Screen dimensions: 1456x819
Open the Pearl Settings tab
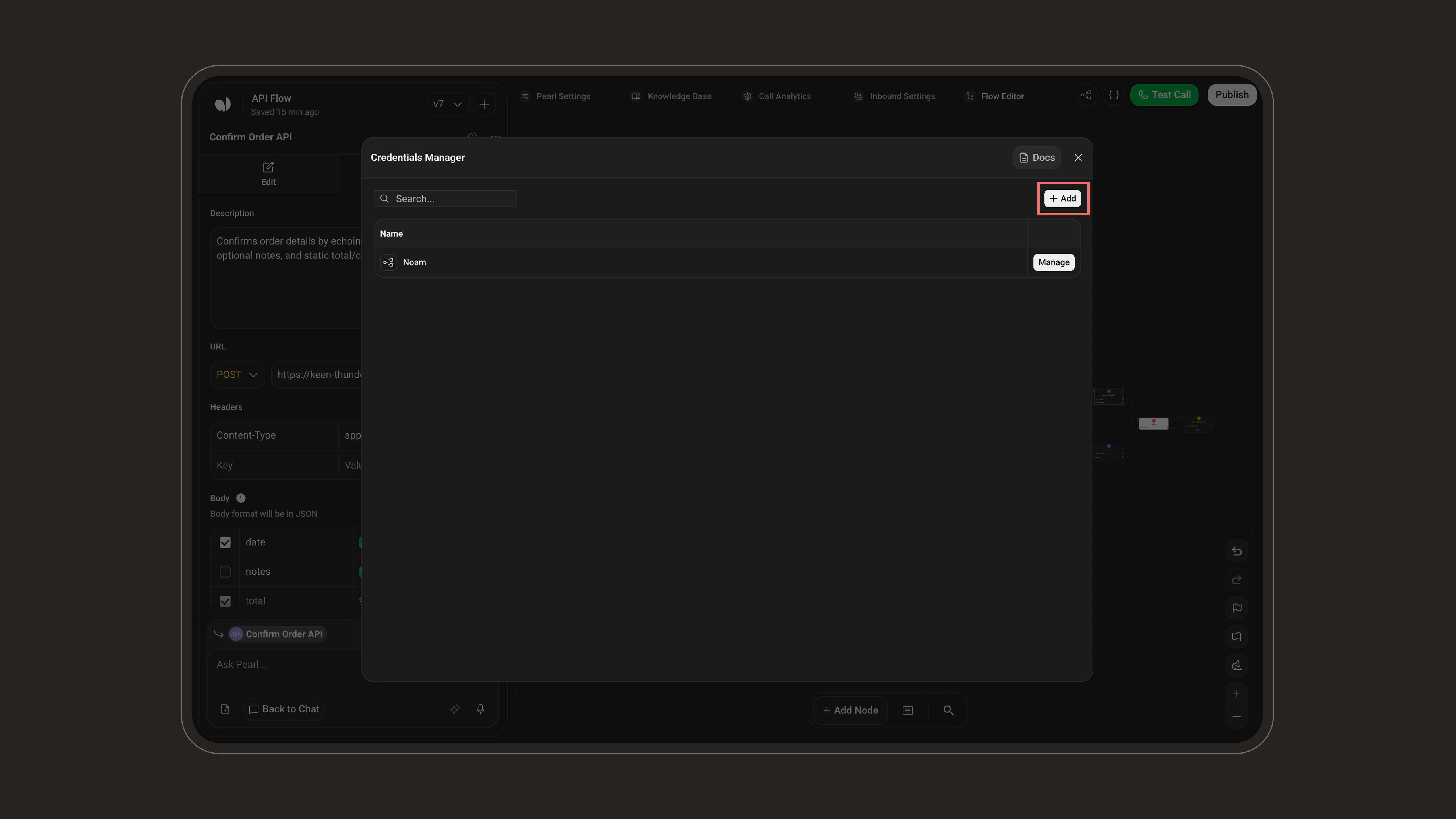(x=556, y=96)
